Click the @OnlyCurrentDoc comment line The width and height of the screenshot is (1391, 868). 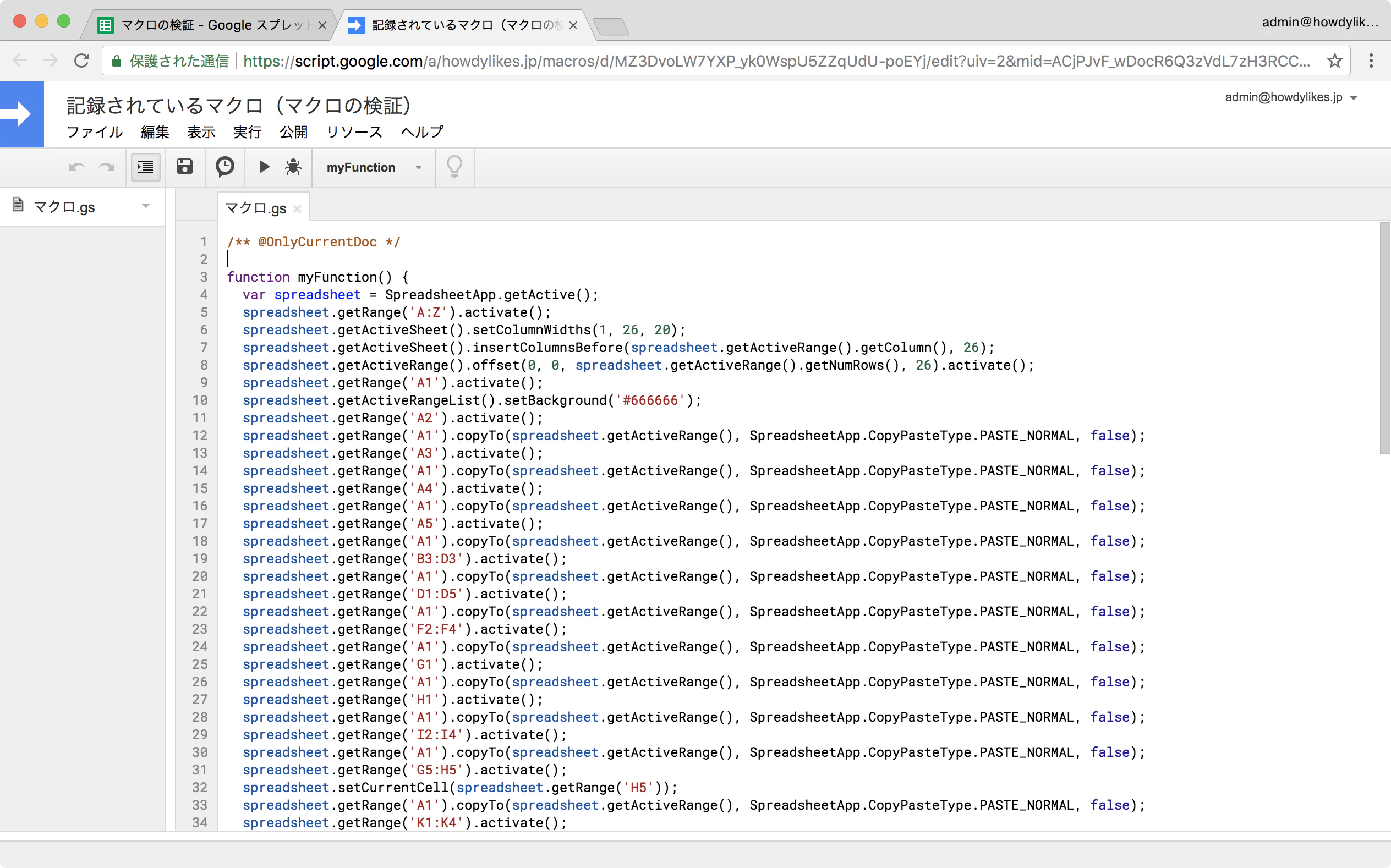pyautogui.click(x=314, y=241)
